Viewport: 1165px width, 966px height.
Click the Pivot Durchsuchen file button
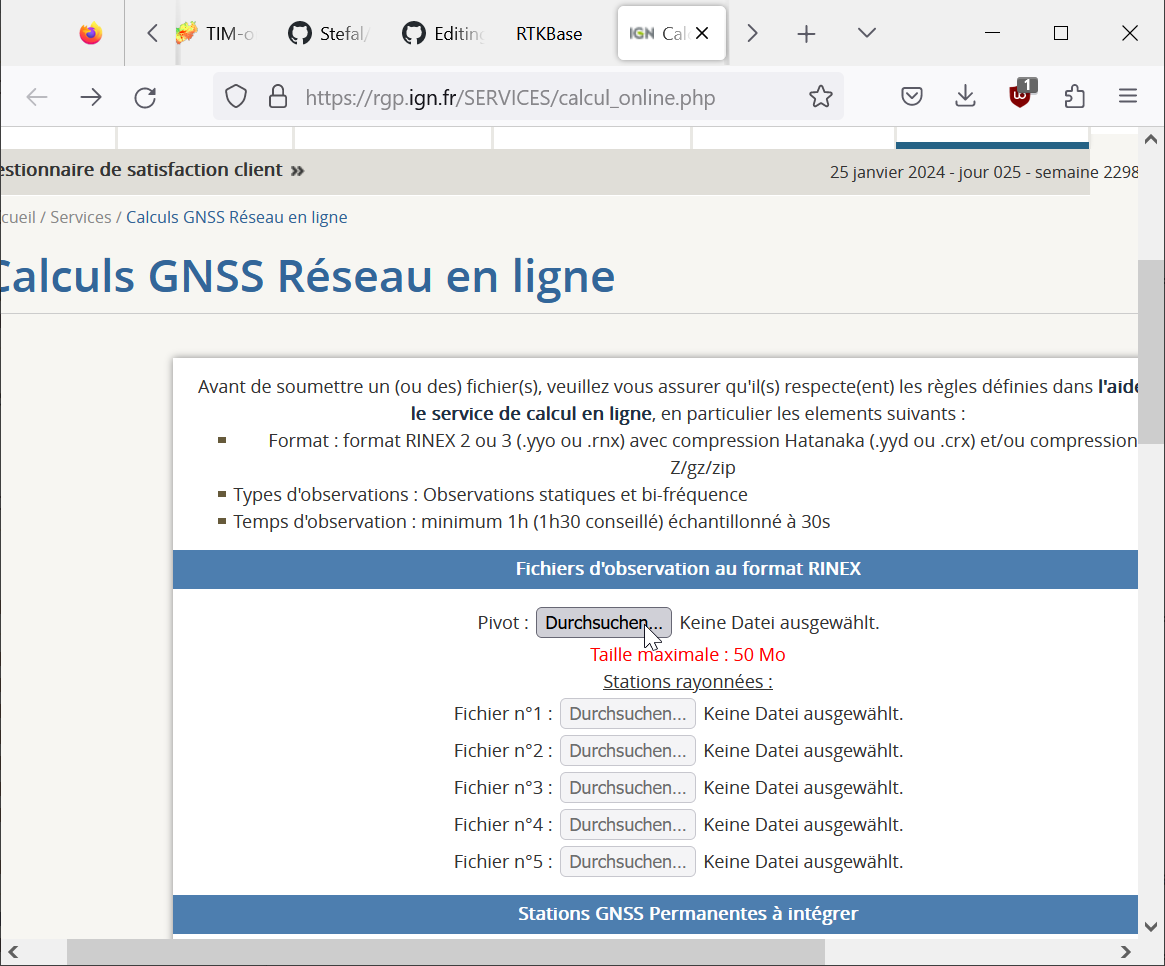point(603,623)
